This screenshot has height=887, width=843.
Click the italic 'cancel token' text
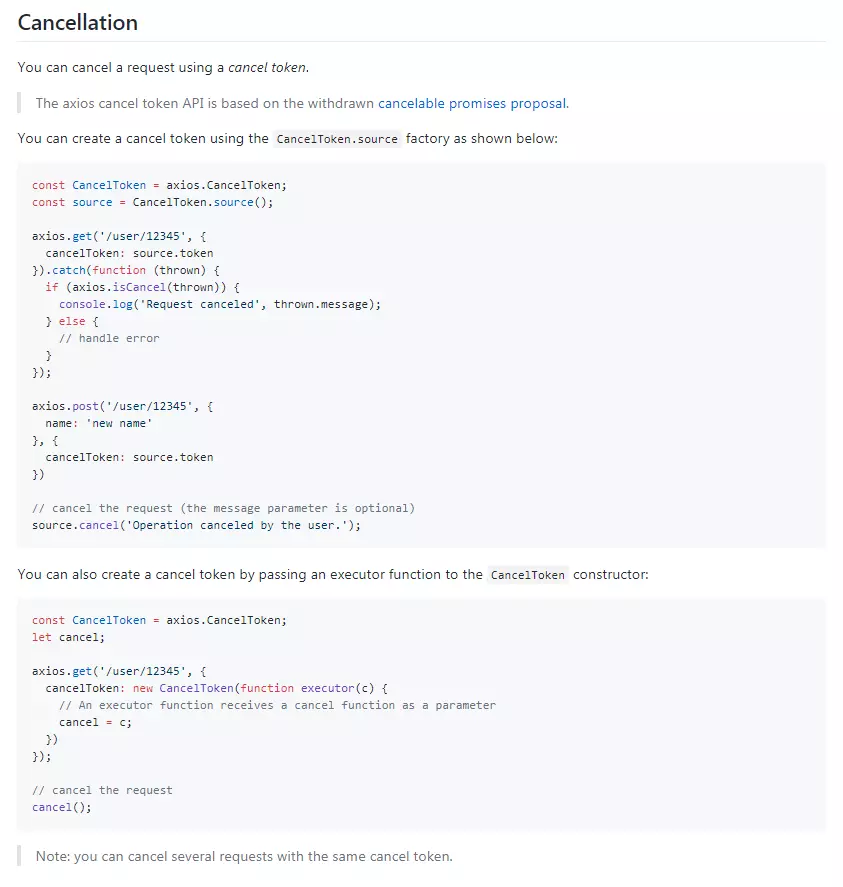(268, 68)
